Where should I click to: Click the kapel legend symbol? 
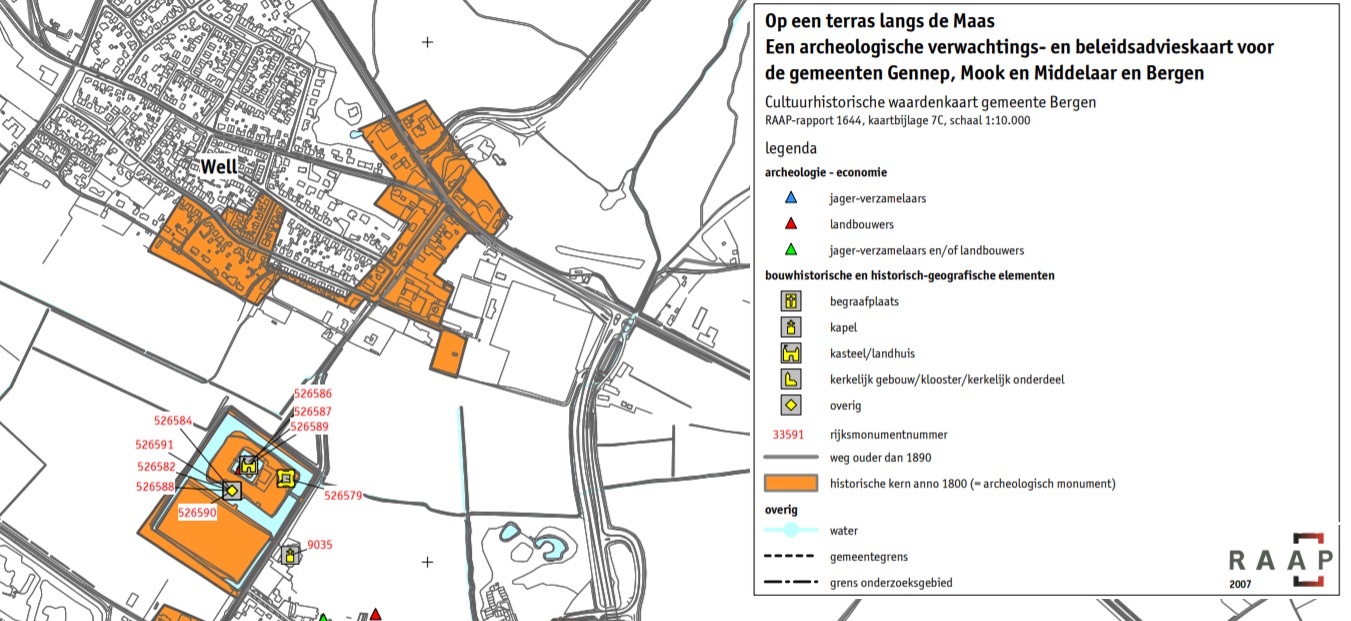point(790,327)
